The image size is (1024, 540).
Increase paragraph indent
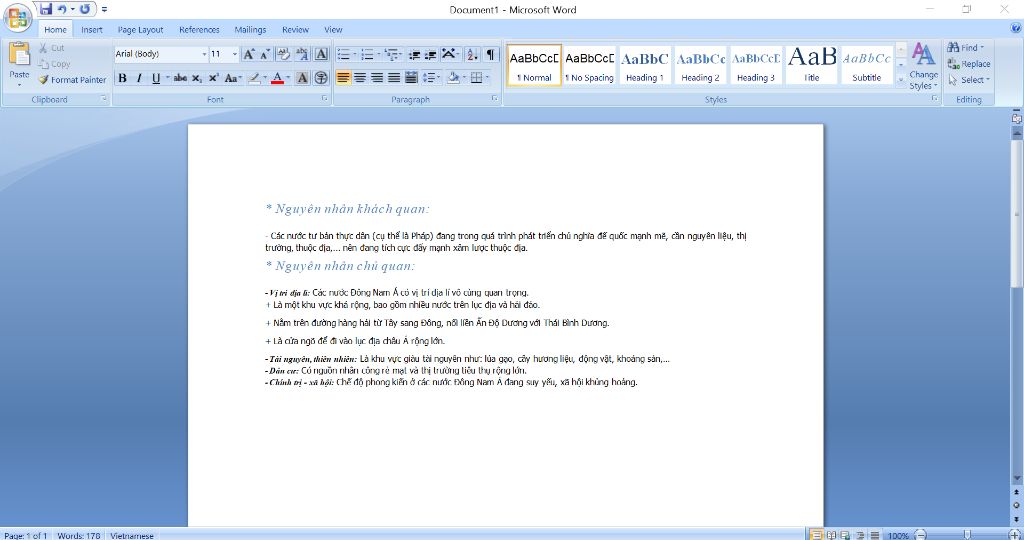(x=430, y=55)
